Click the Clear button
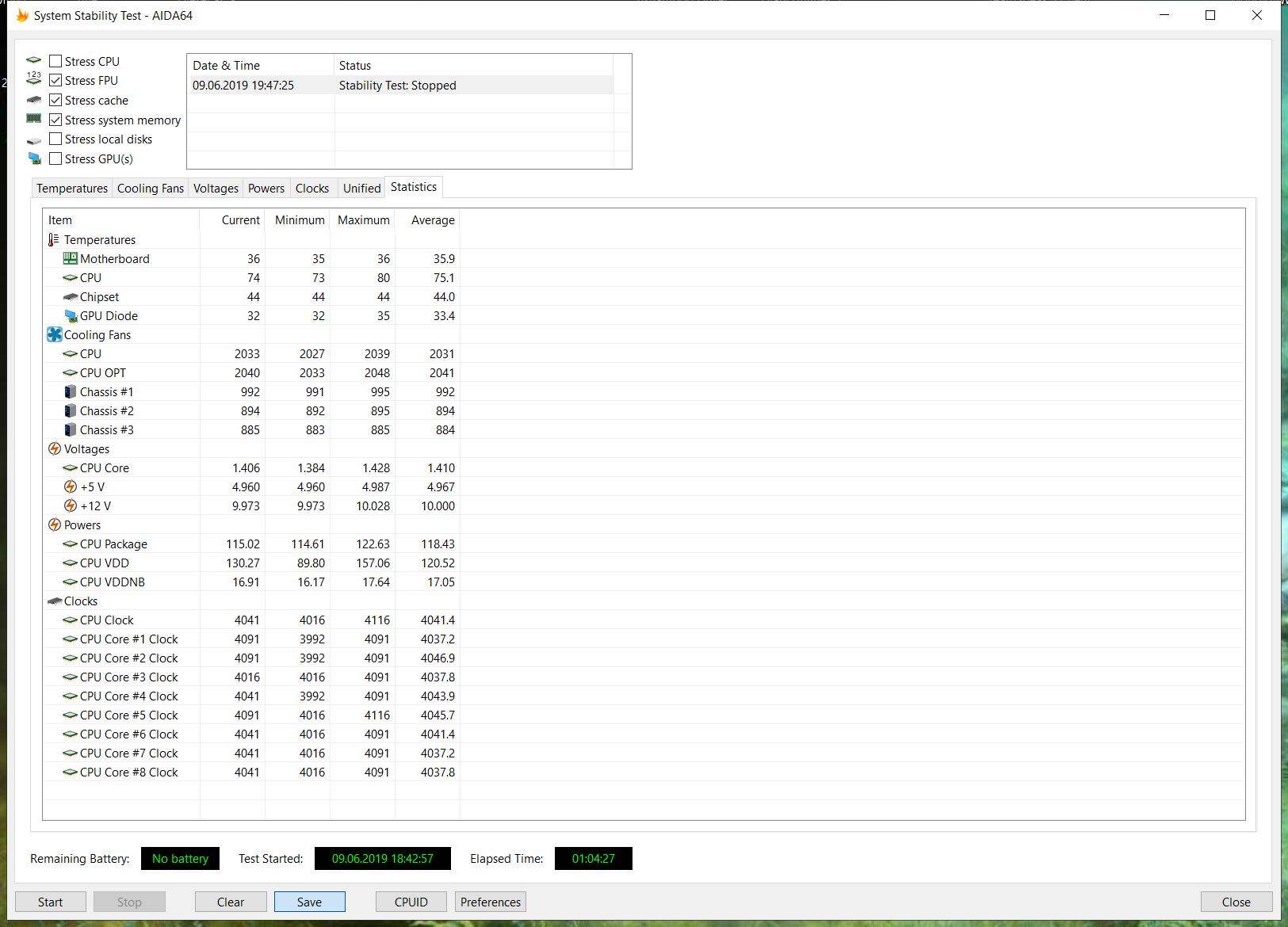Screen dimensions: 1288x927 (231, 902)
